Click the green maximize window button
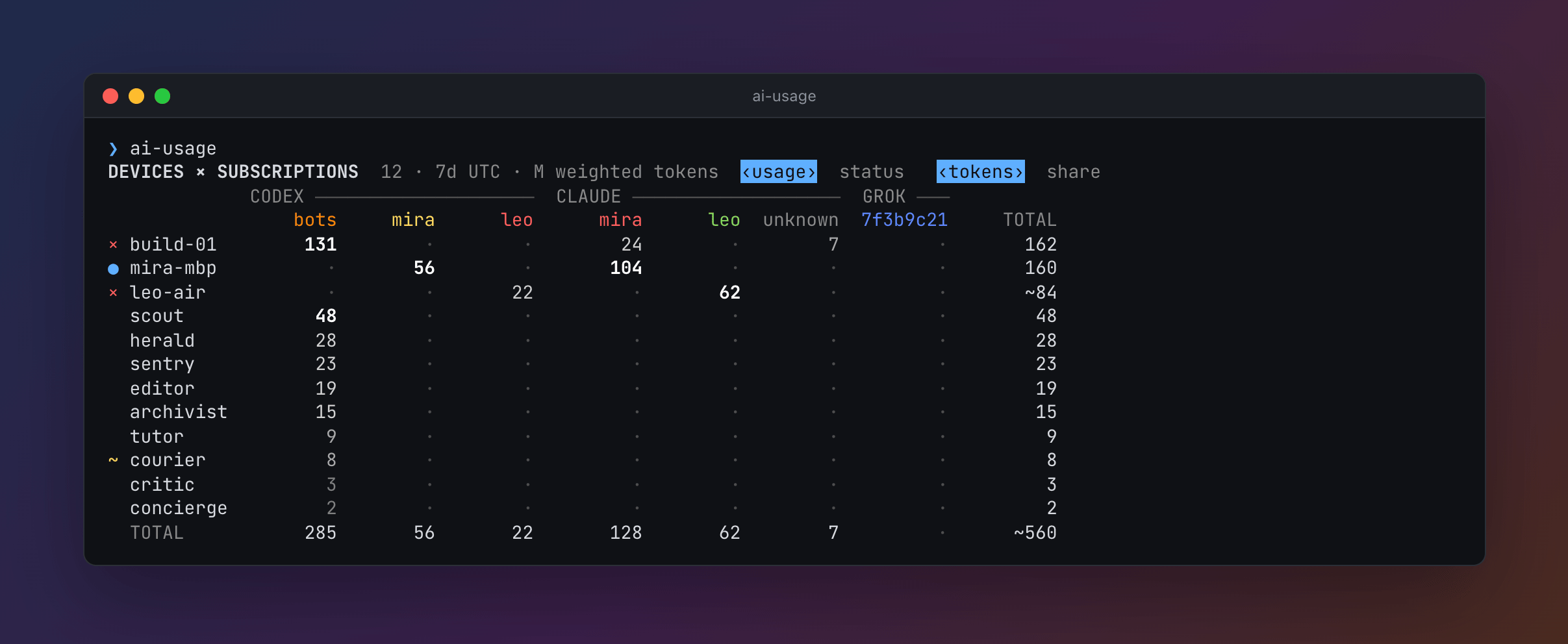Screen dimensions: 1568x644 click(x=162, y=96)
